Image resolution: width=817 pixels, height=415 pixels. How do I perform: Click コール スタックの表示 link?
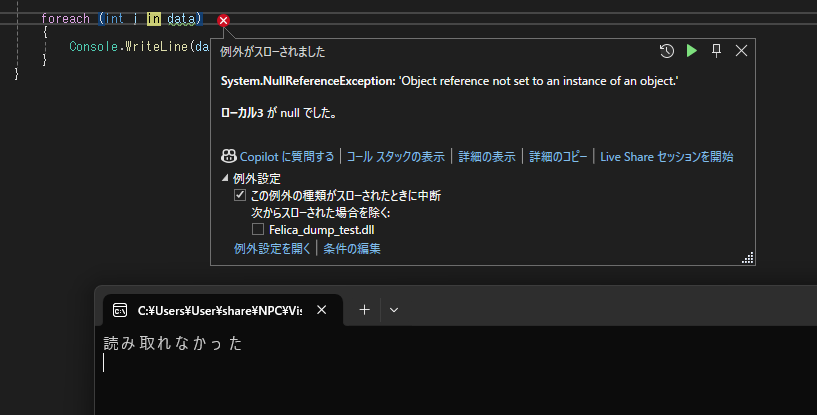[x=395, y=156]
